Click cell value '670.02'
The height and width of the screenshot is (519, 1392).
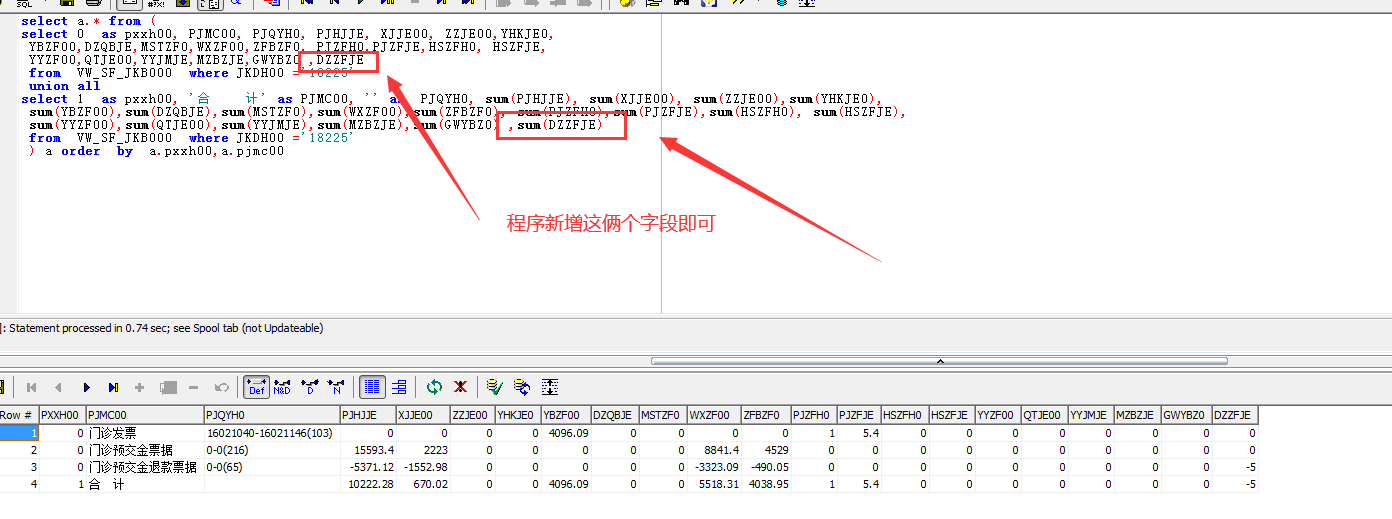(423, 484)
